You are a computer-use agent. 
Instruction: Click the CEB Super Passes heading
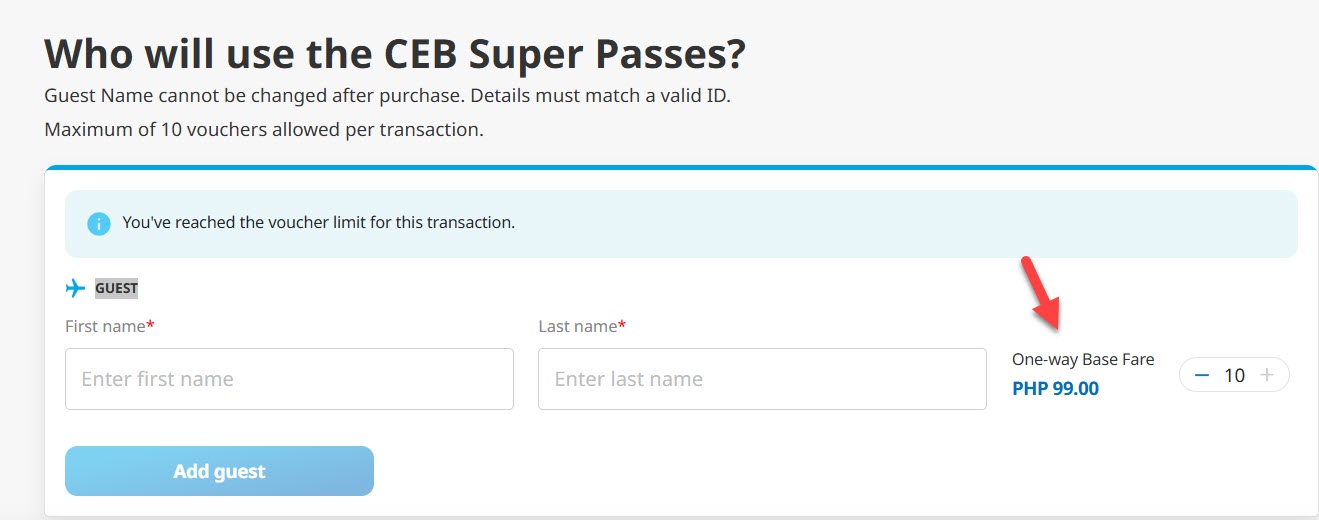(394, 54)
